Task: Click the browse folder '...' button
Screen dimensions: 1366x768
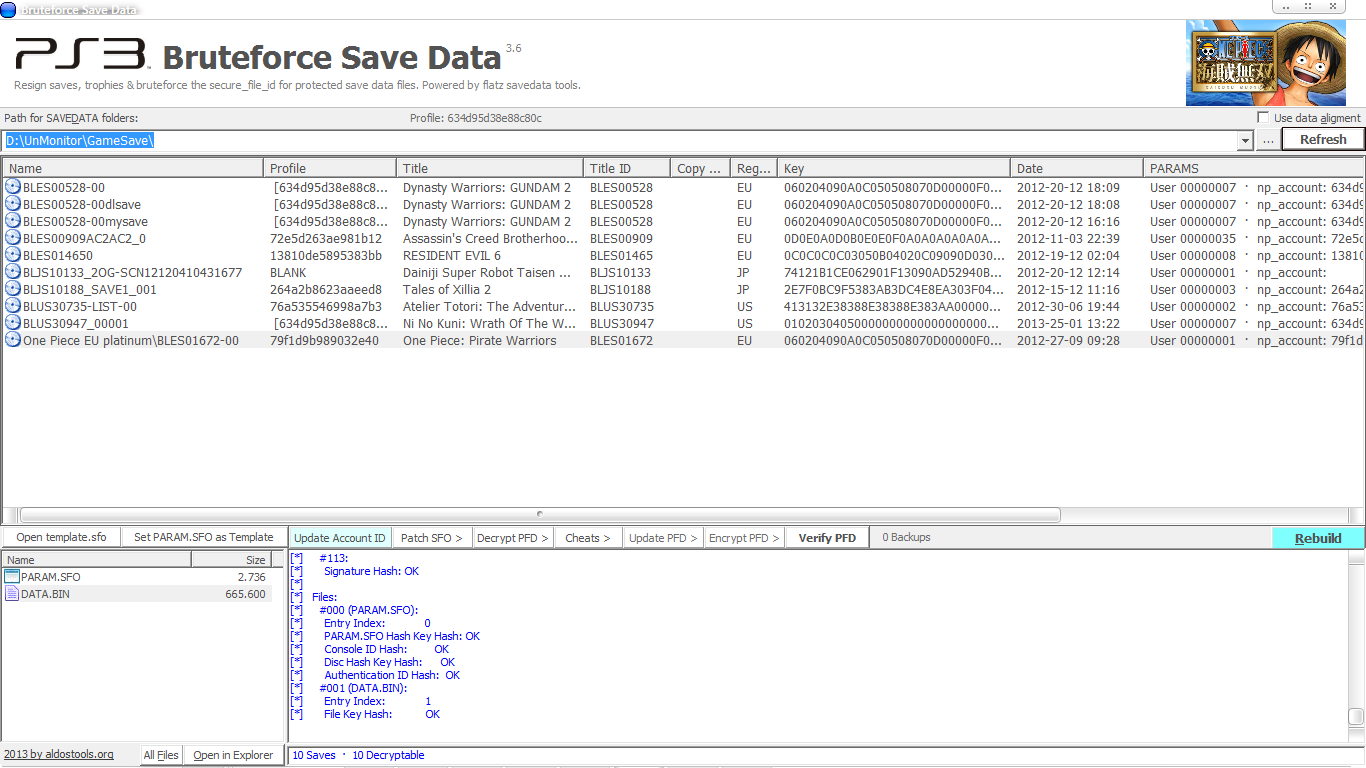Action: coord(1268,140)
